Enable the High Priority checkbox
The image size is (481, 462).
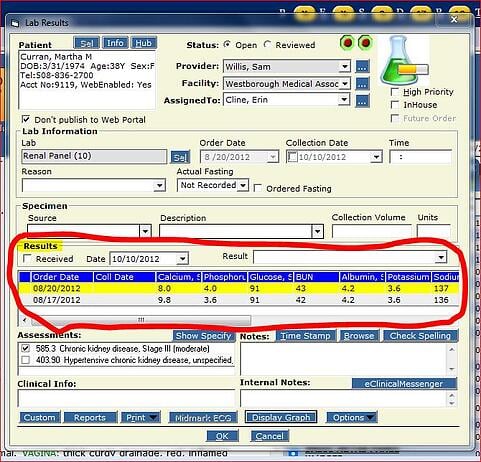click(x=395, y=92)
